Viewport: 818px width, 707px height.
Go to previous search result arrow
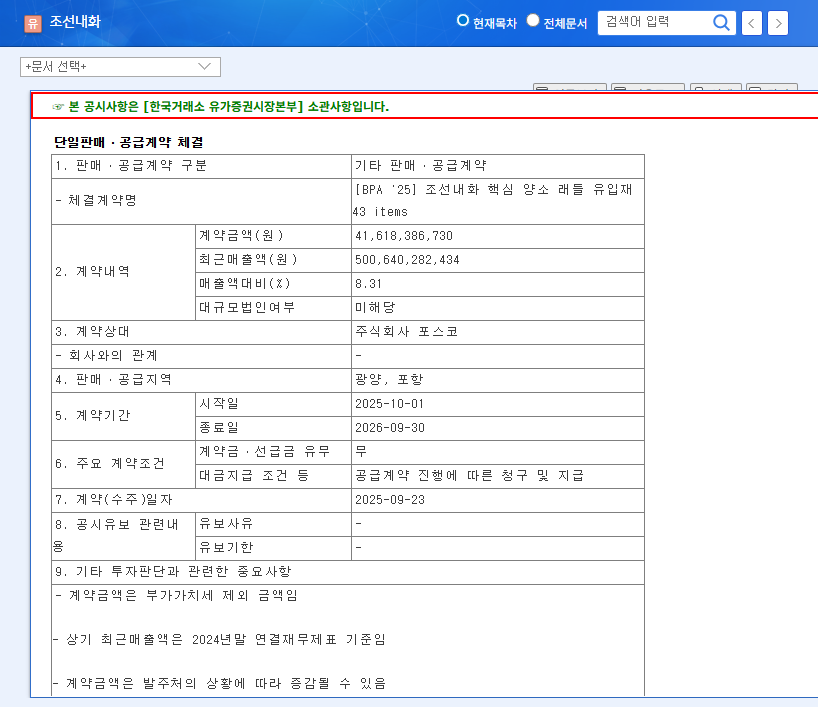tap(752, 23)
